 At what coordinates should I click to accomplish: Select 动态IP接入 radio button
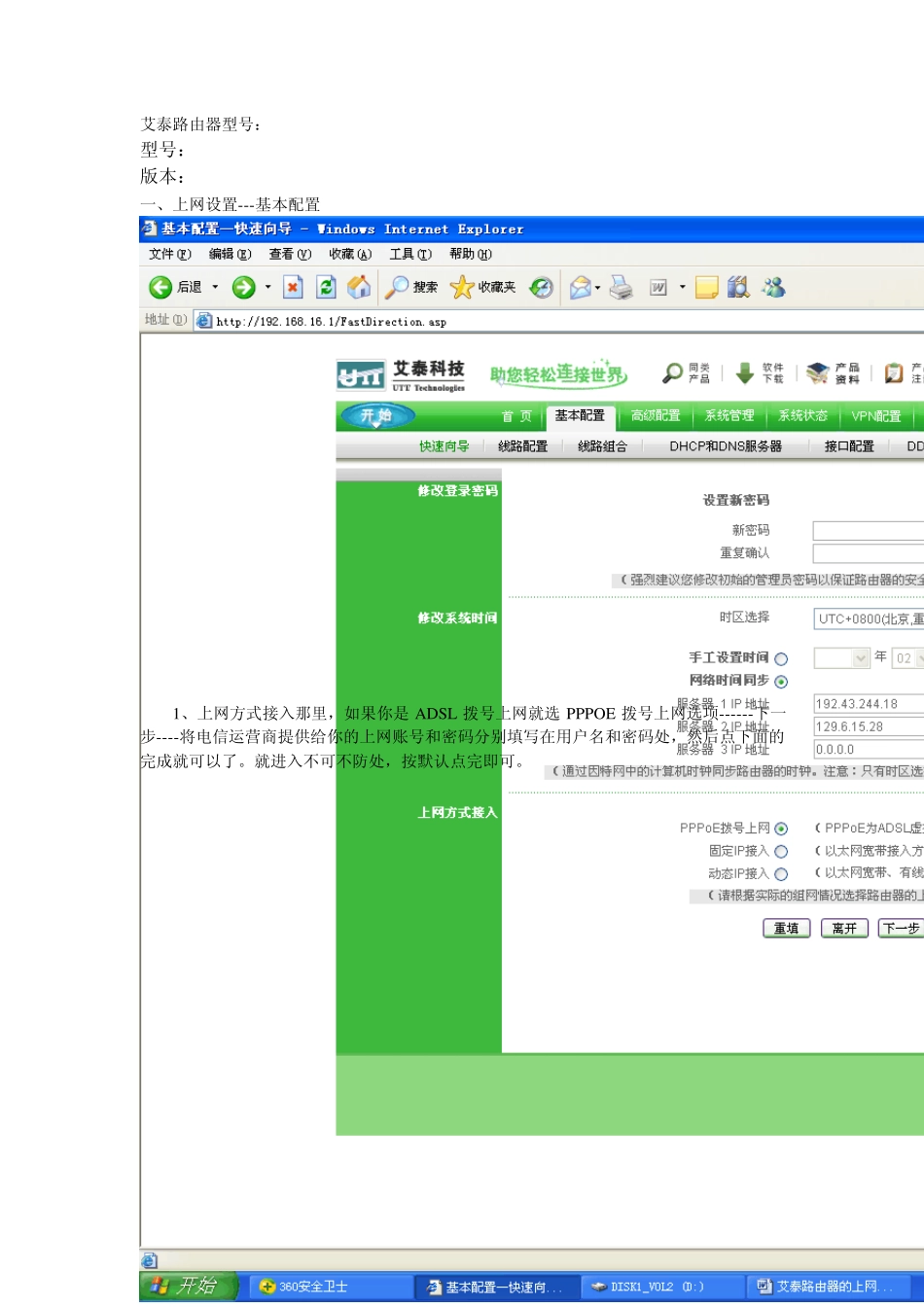pyautogui.click(x=781, y=874)
